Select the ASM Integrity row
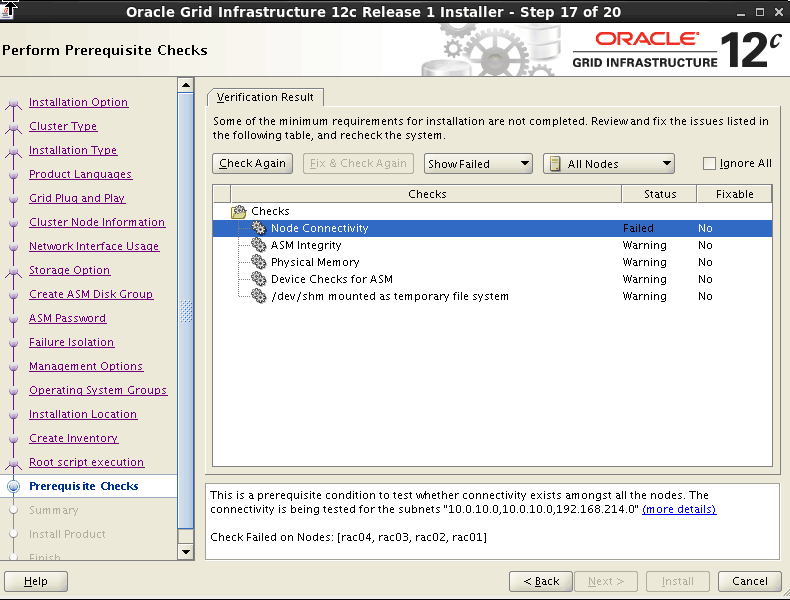Viewport: 790px width, 600px height. pos(492,245)
